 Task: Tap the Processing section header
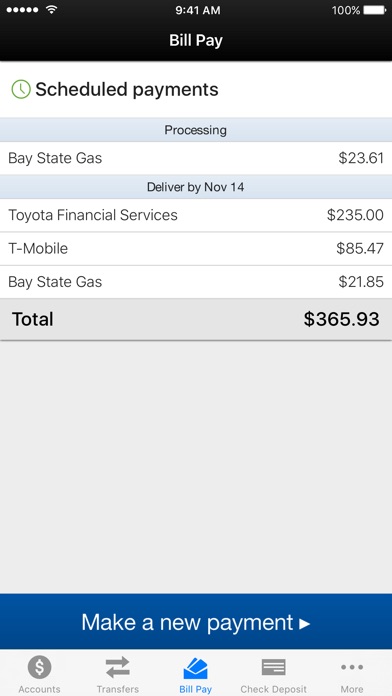pos(196,130)
